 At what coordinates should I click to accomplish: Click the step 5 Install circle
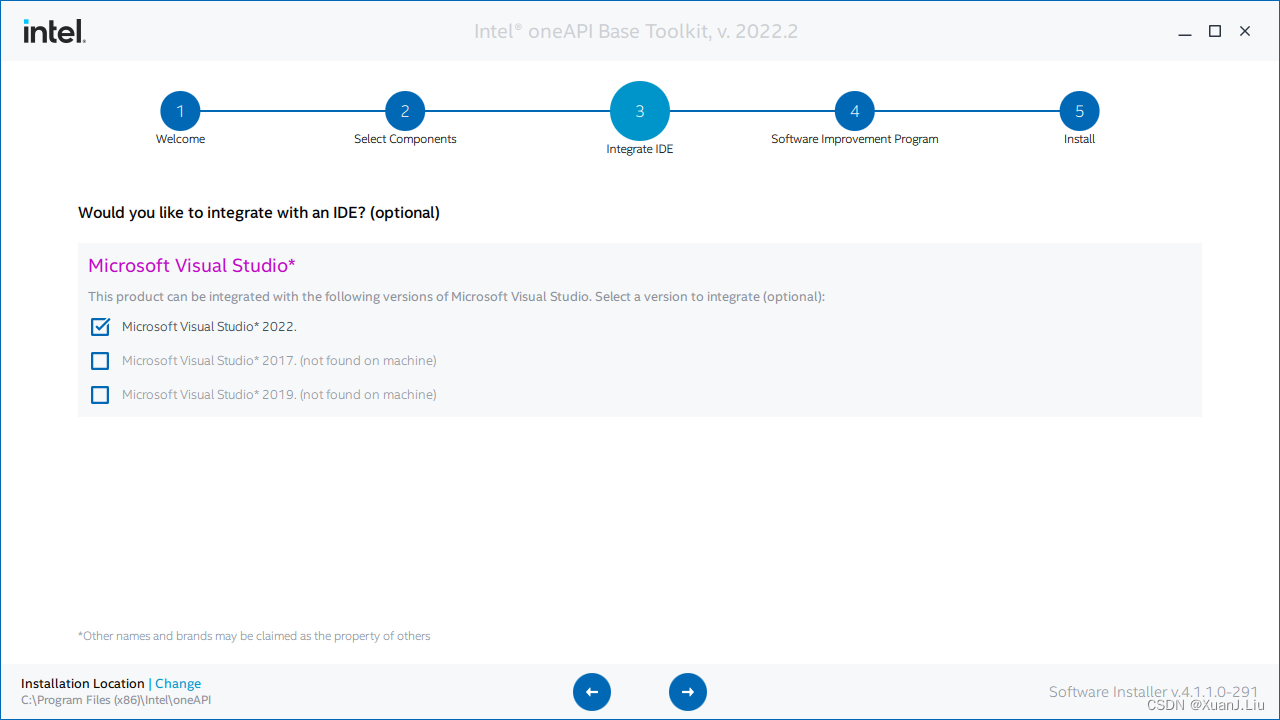click(x=1079, y=111)
